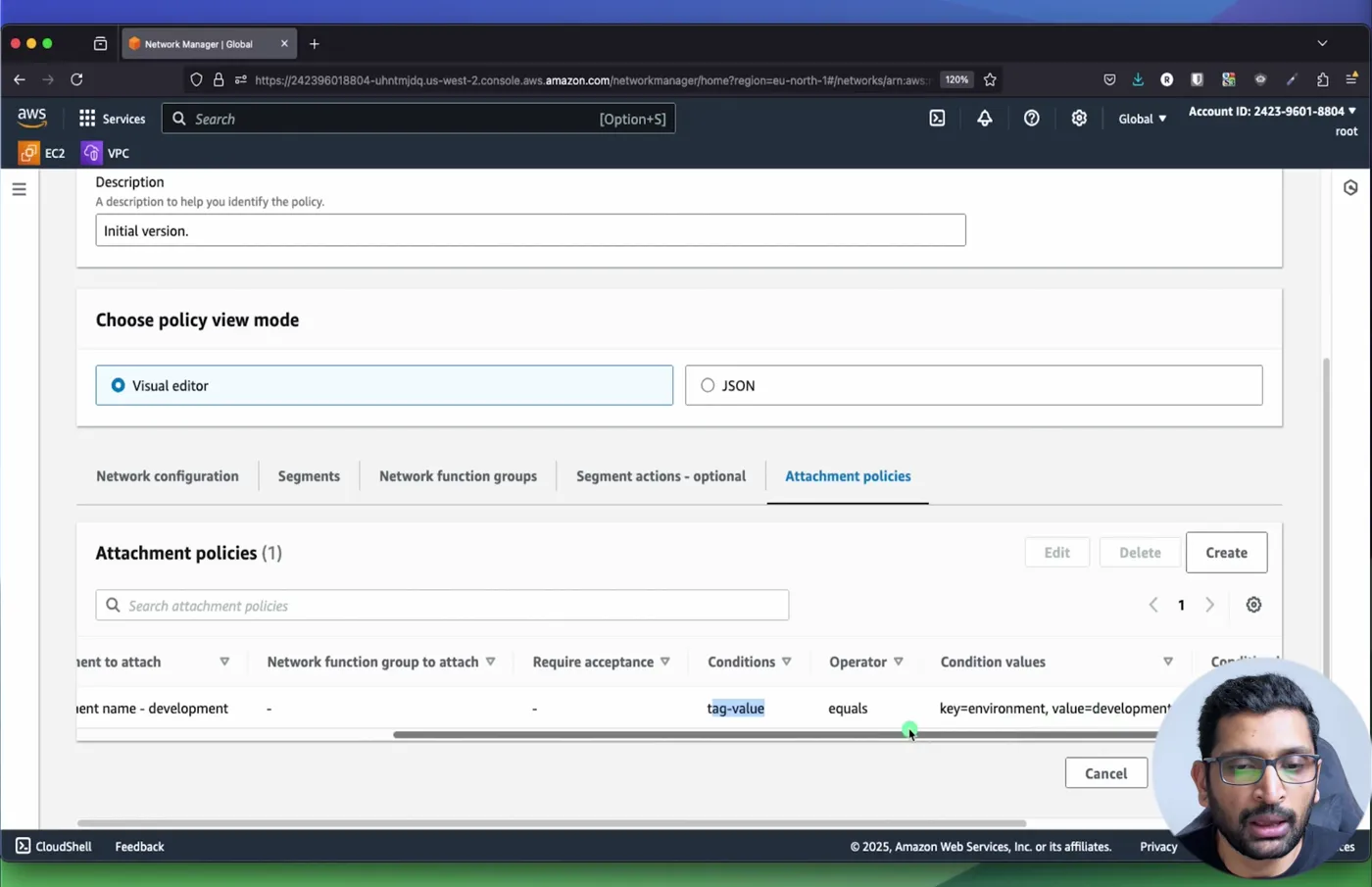The width and height of the screenshot is (1372, 887).
Task: Click the attachment policies table horizontal scrollbar
Action: pyautogui.click(x=775, y=734)
